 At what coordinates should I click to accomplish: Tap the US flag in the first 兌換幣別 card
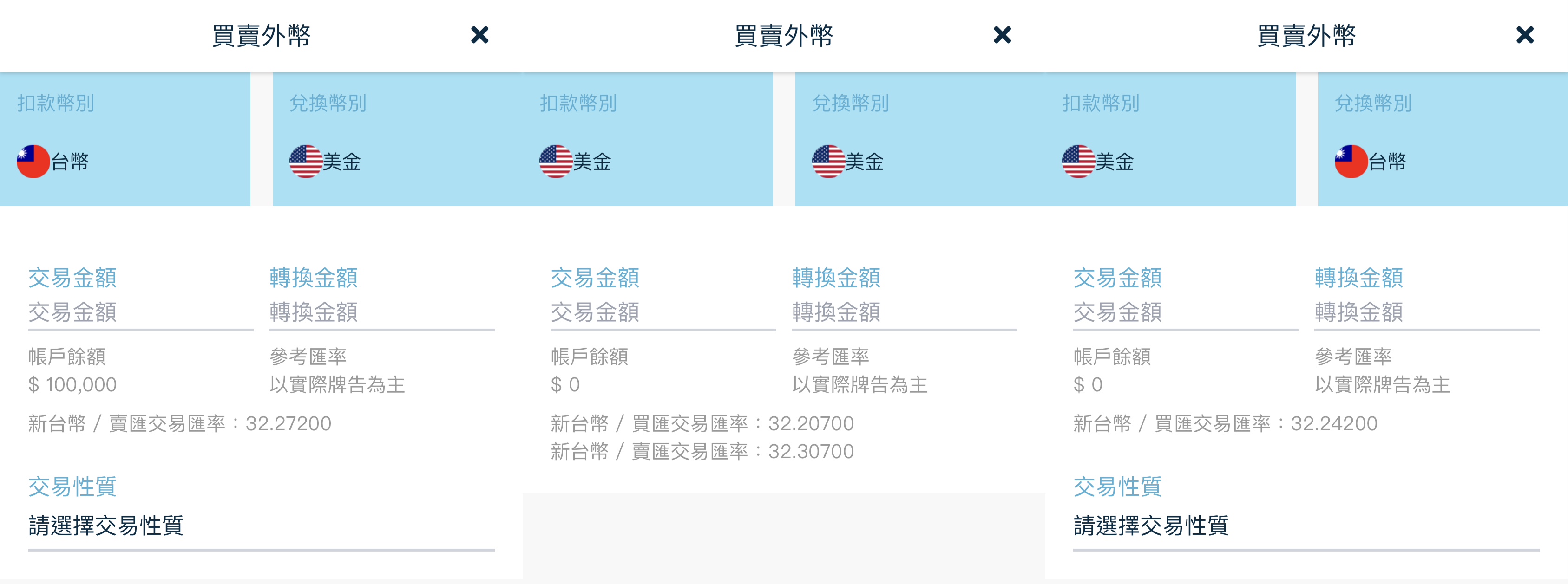pyautogui.click(x=306, y=161)
